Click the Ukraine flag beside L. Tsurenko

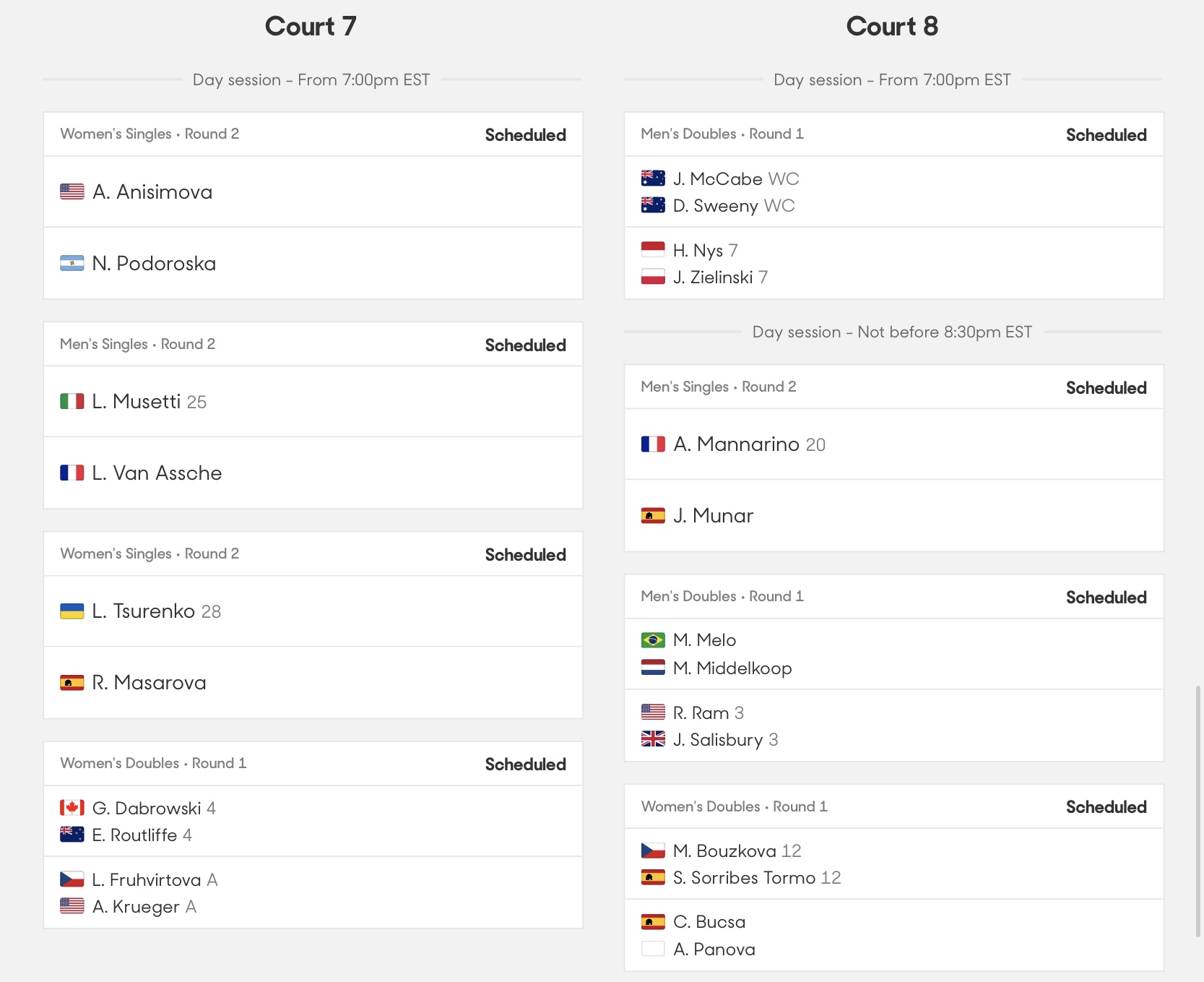[72, 611]
